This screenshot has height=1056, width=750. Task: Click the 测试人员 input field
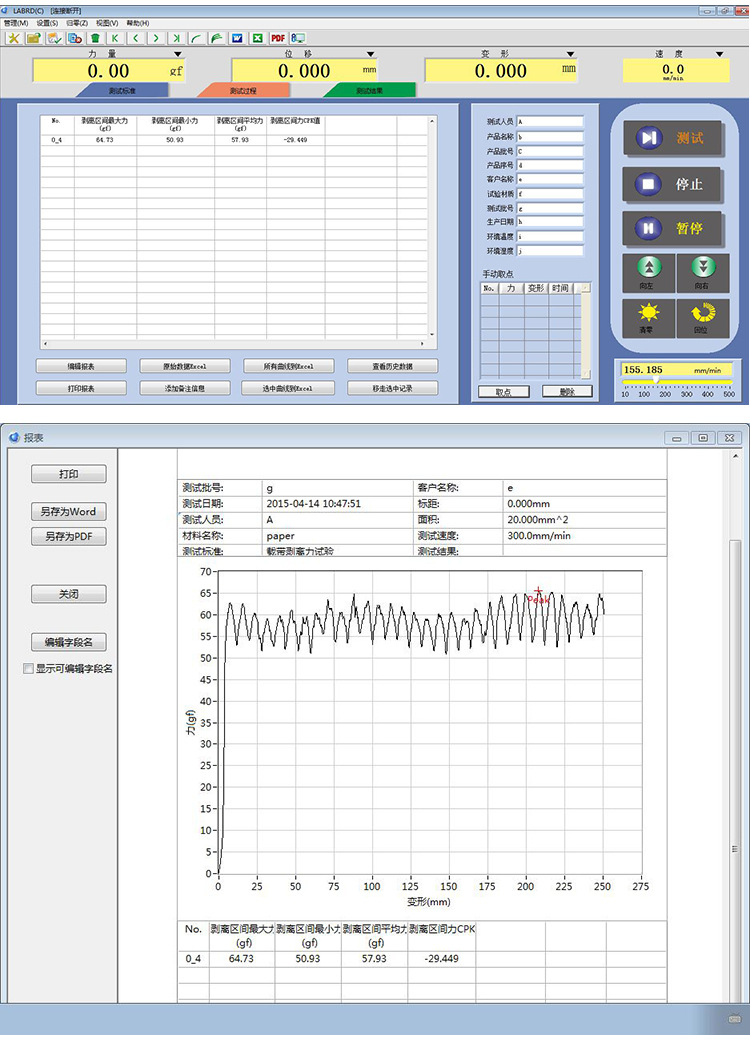coord(549,121)
